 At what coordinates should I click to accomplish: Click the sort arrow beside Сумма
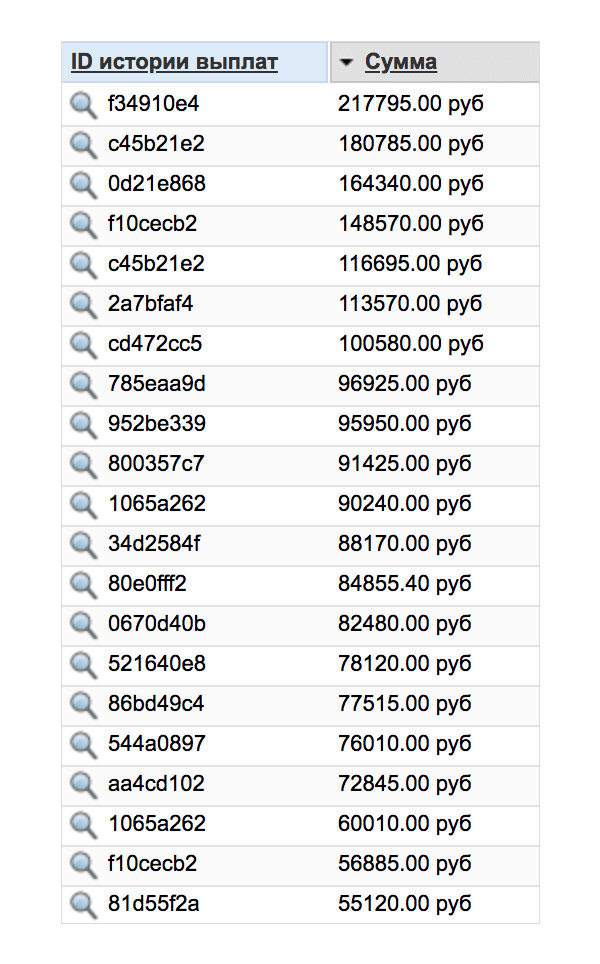(346, 63)
